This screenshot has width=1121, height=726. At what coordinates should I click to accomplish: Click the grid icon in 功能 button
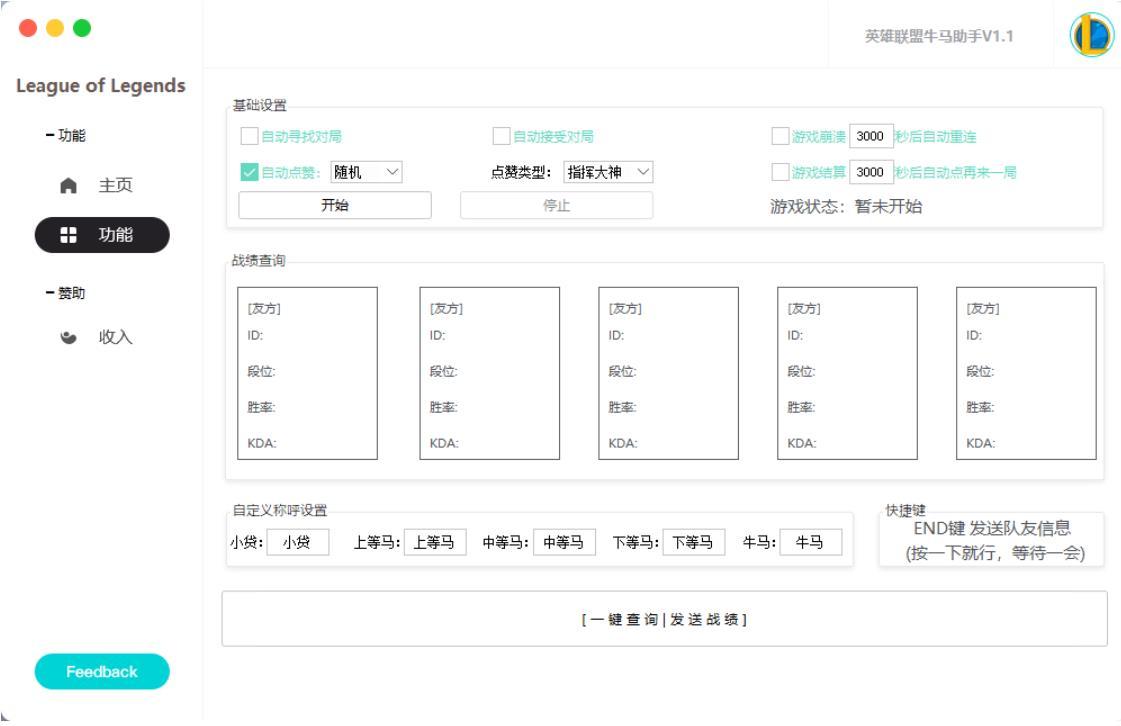tap(68, 235)
